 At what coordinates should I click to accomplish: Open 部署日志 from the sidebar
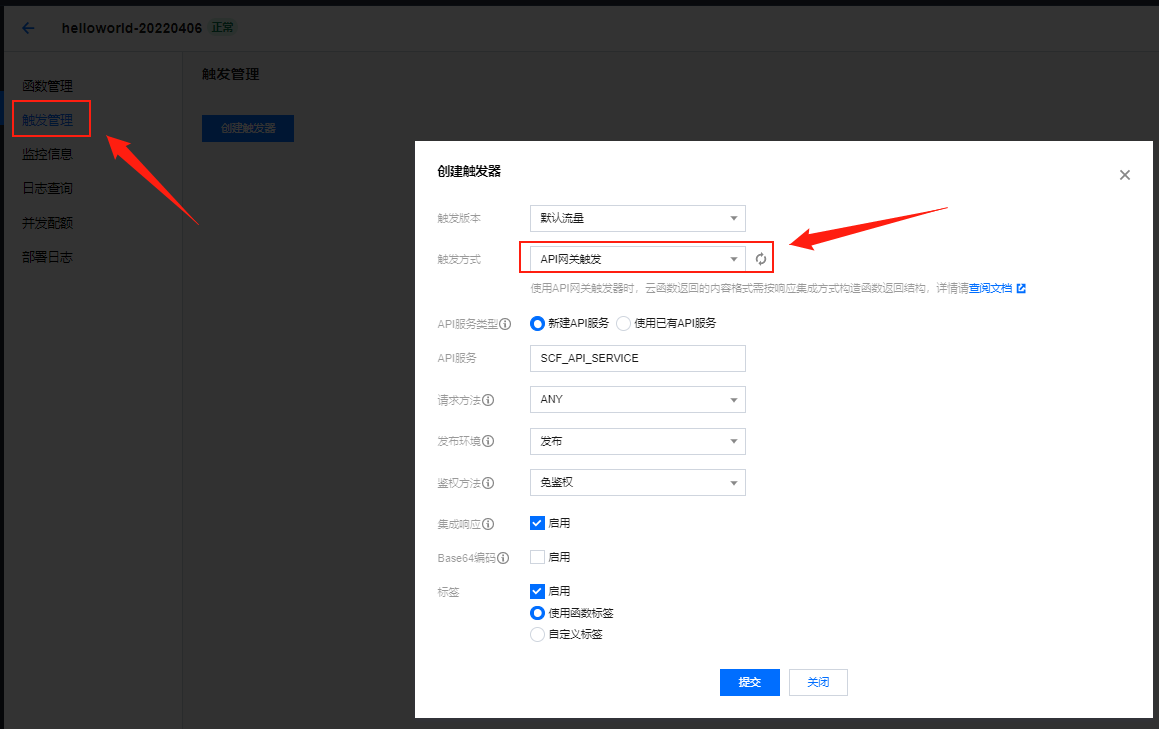click(x=46, y=256)
